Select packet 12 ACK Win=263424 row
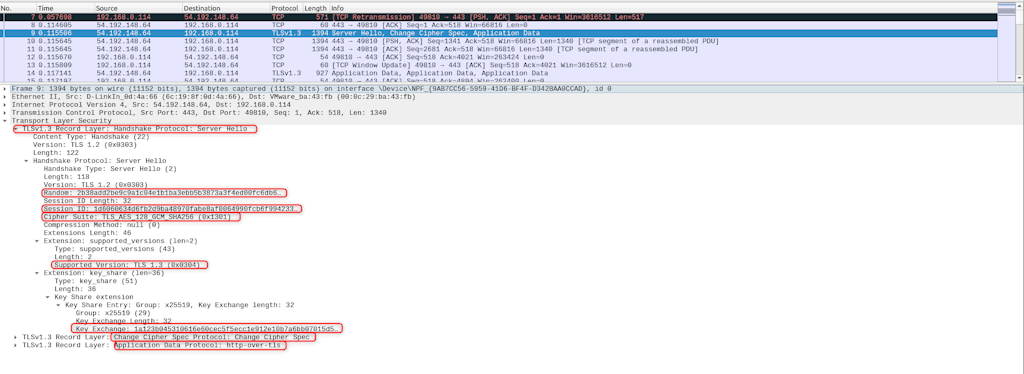Viewport: 1024px width, 374px height. [x=499, y=57]
